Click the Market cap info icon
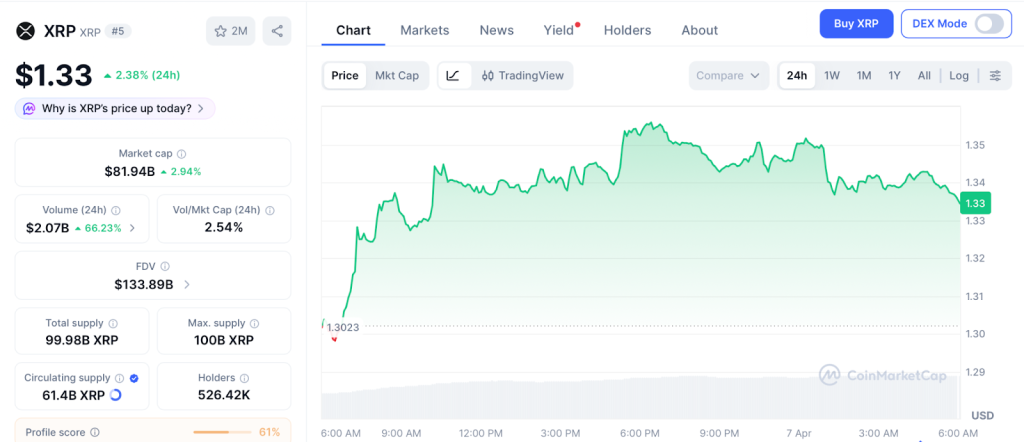The width and height of the screenshot is (1024, 442). [x=181, y=154]
